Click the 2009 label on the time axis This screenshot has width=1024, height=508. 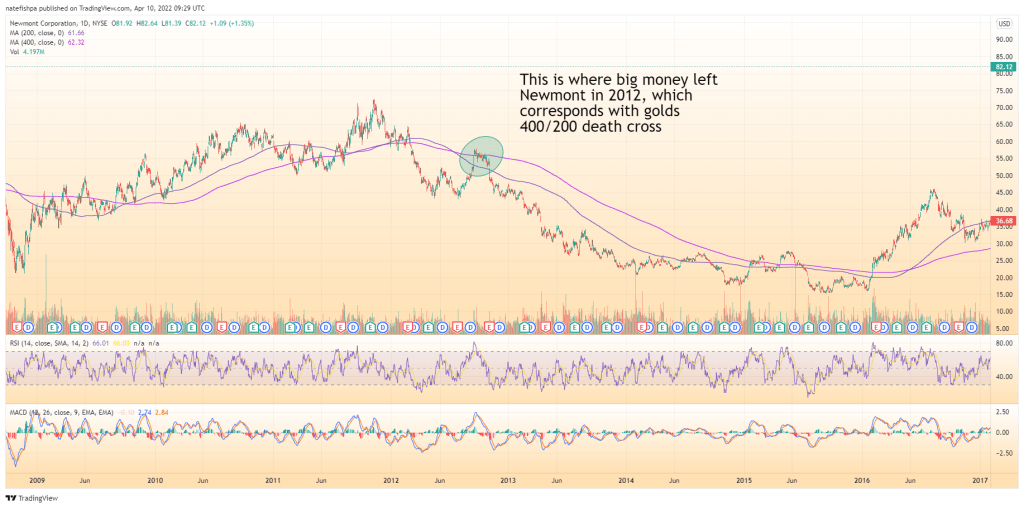tap(37, 480)
